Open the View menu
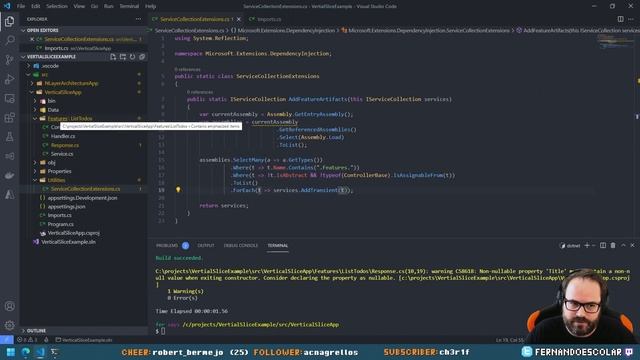Viewport: 640px width, 360px height. point(79,6)
